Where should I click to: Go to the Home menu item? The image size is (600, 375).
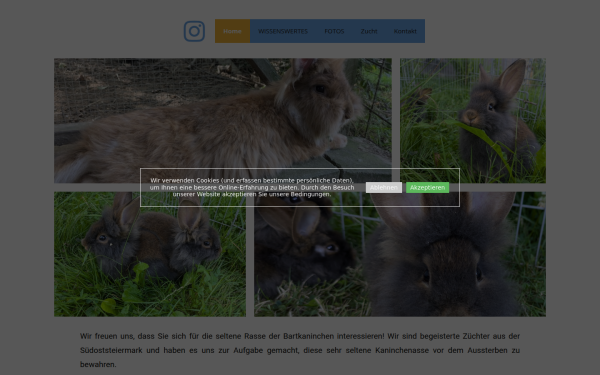232,31
